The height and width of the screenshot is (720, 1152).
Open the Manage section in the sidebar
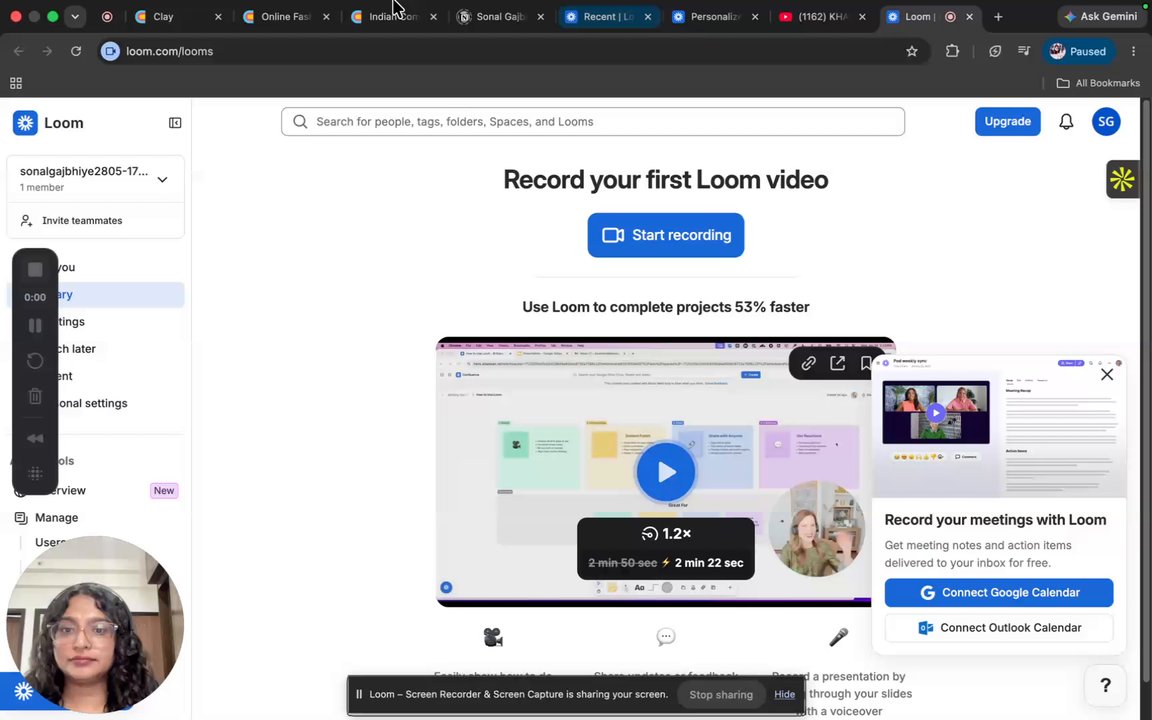[56, 517]
